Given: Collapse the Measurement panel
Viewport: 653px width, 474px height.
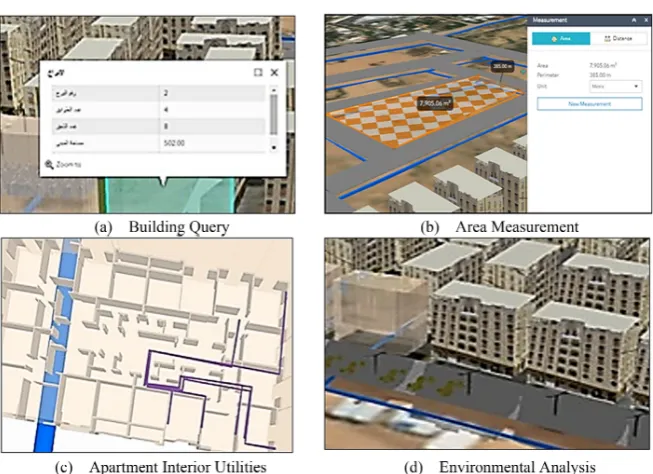Looking at the screenshot, I should (634, 20).
